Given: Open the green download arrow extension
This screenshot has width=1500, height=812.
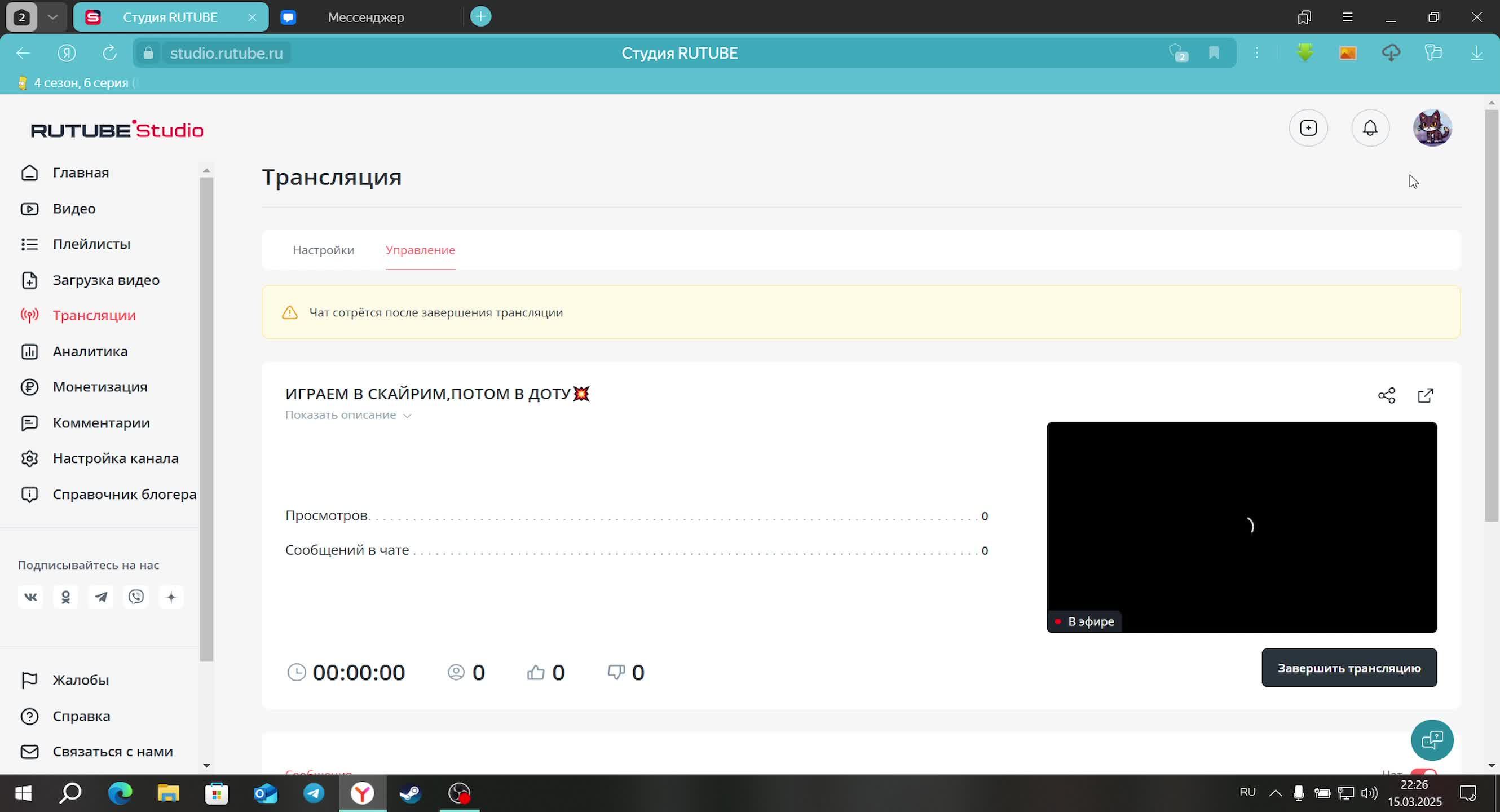Looking at the screenshot, I should pyautogui.click(x=1305, y=53).
